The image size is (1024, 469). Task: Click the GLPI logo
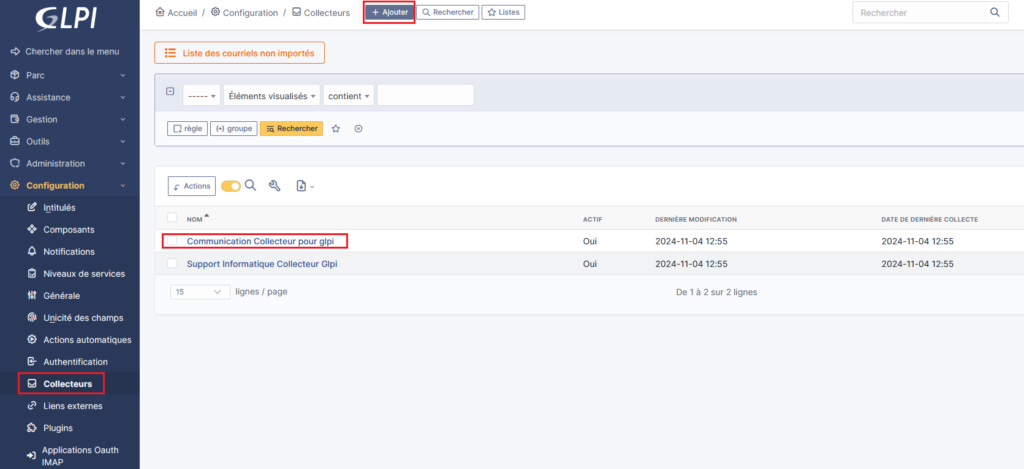tap(67, 18)
